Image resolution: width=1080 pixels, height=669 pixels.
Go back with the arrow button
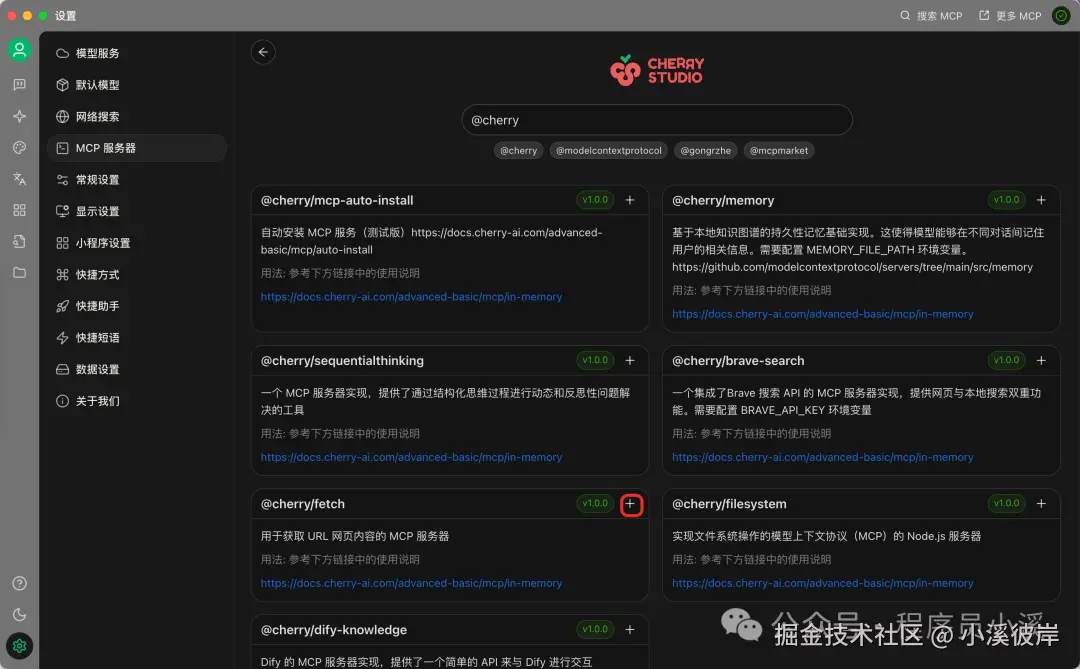tap(263, 52)
